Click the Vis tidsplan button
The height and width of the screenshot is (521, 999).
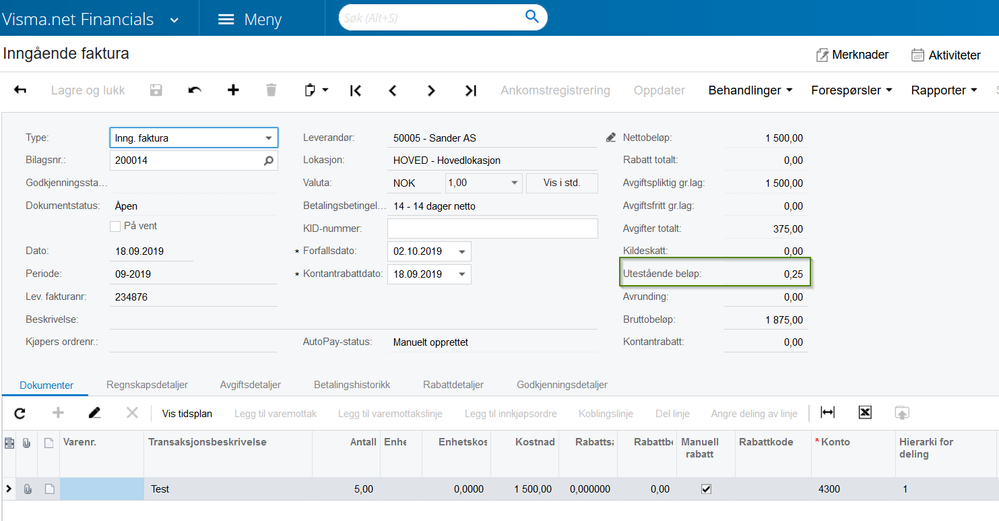187,413
